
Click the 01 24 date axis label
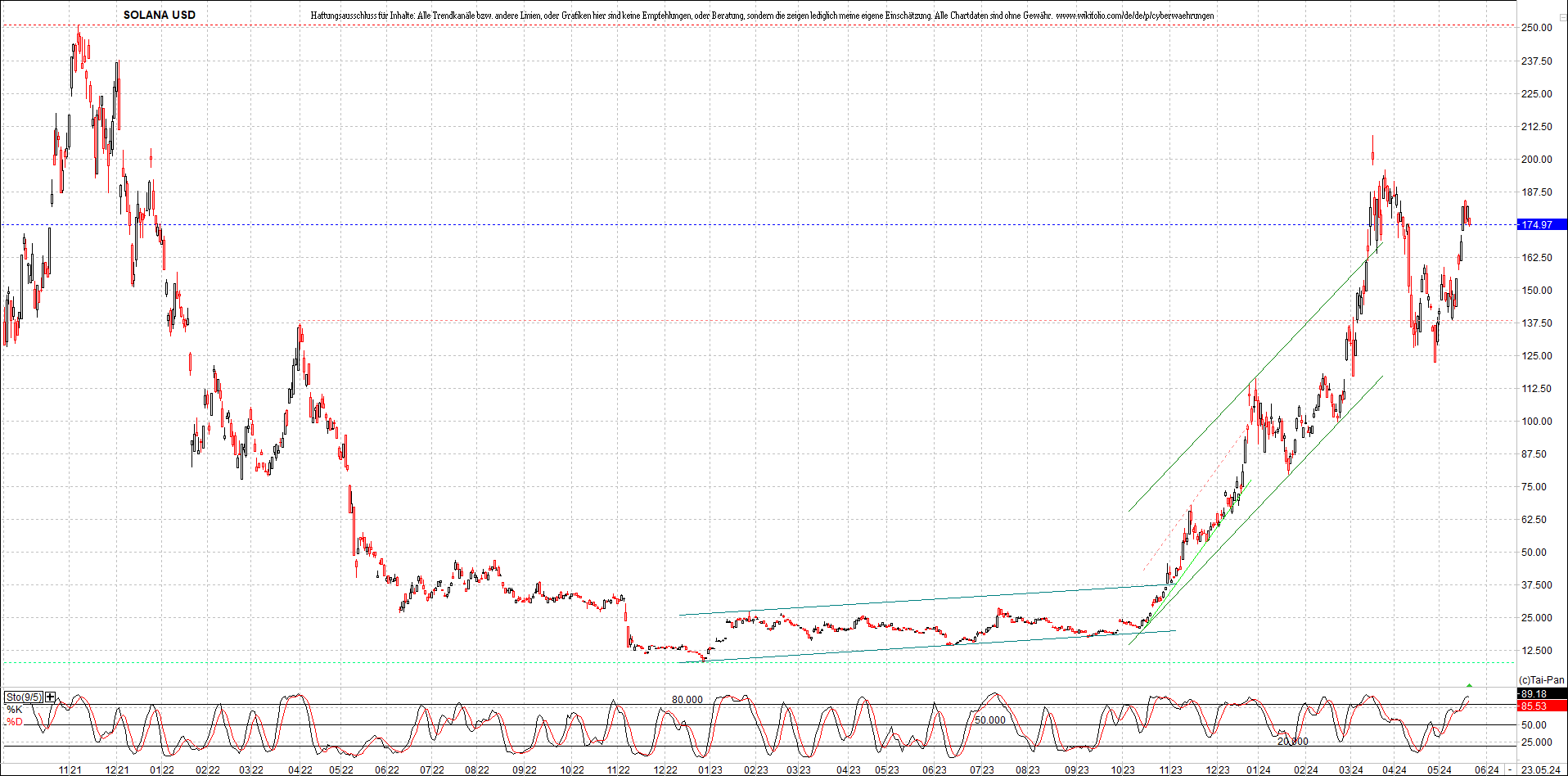click(1259, 770)
